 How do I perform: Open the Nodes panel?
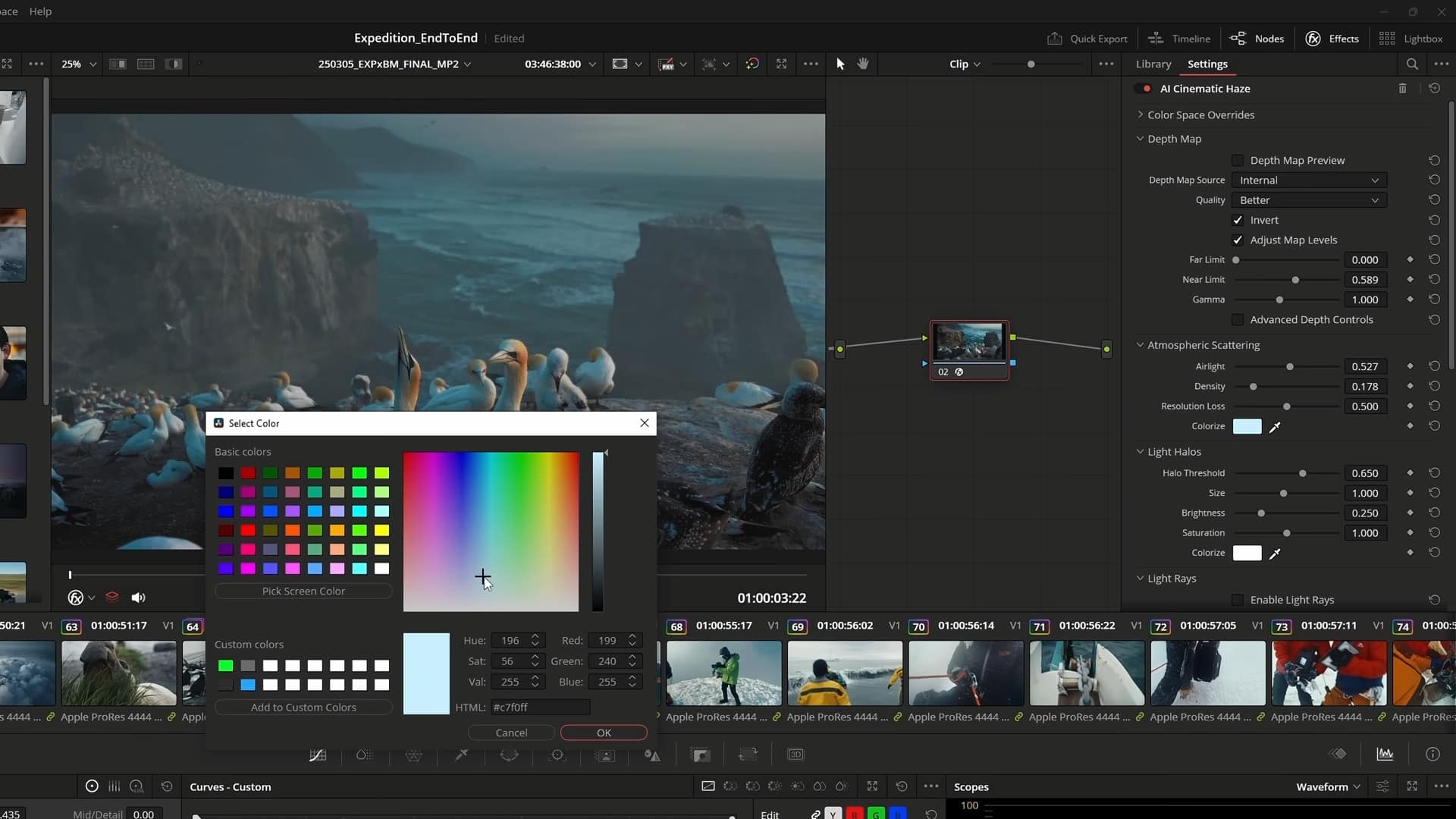pyautogui.click(x=1256, y=38)
